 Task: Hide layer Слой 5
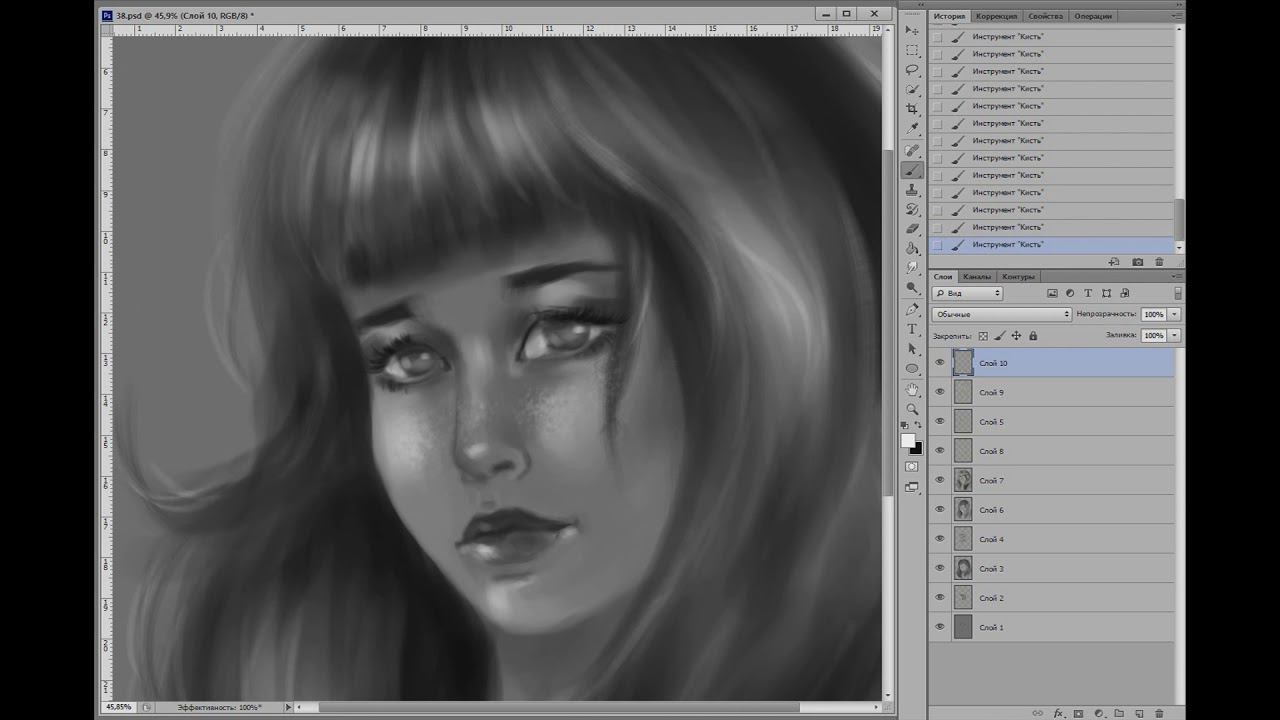940,422
